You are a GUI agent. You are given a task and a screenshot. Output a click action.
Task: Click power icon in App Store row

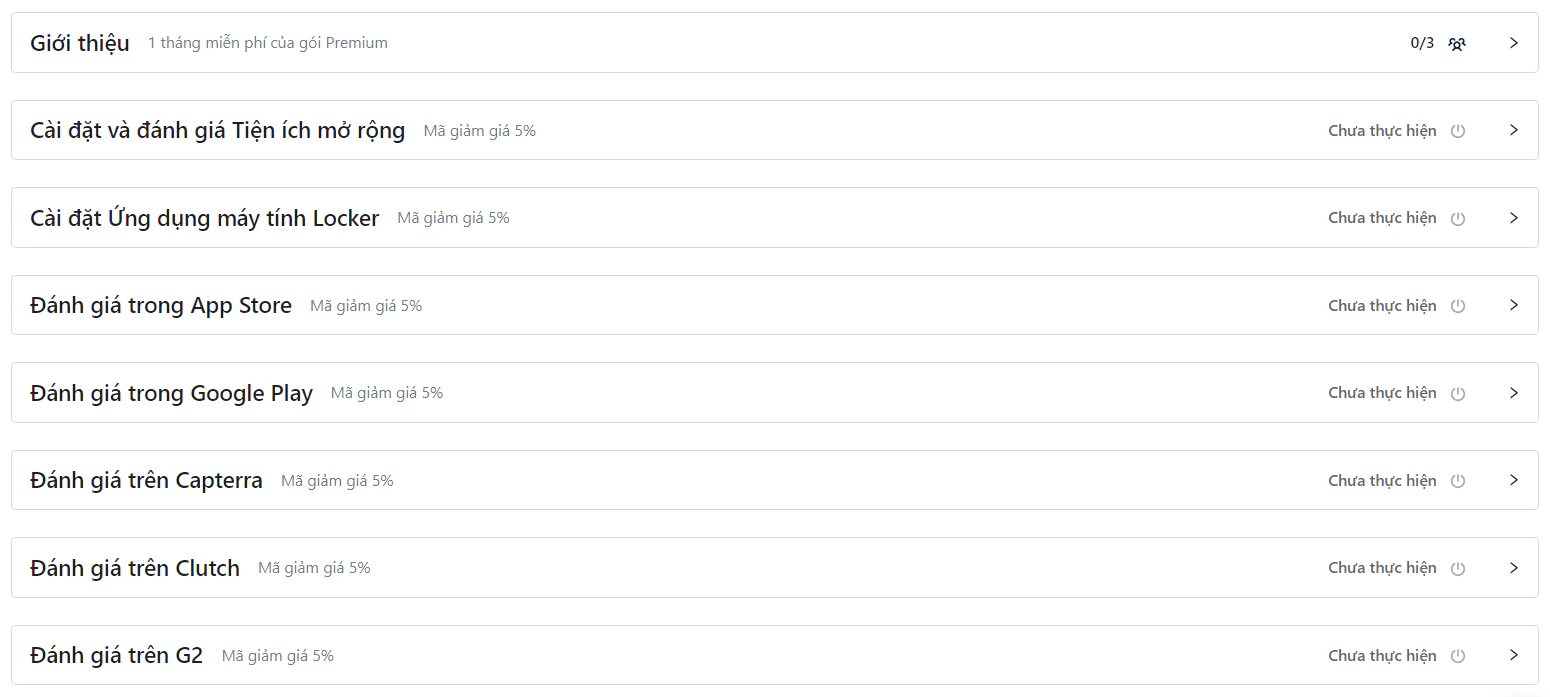click(x=1458, y=306)
